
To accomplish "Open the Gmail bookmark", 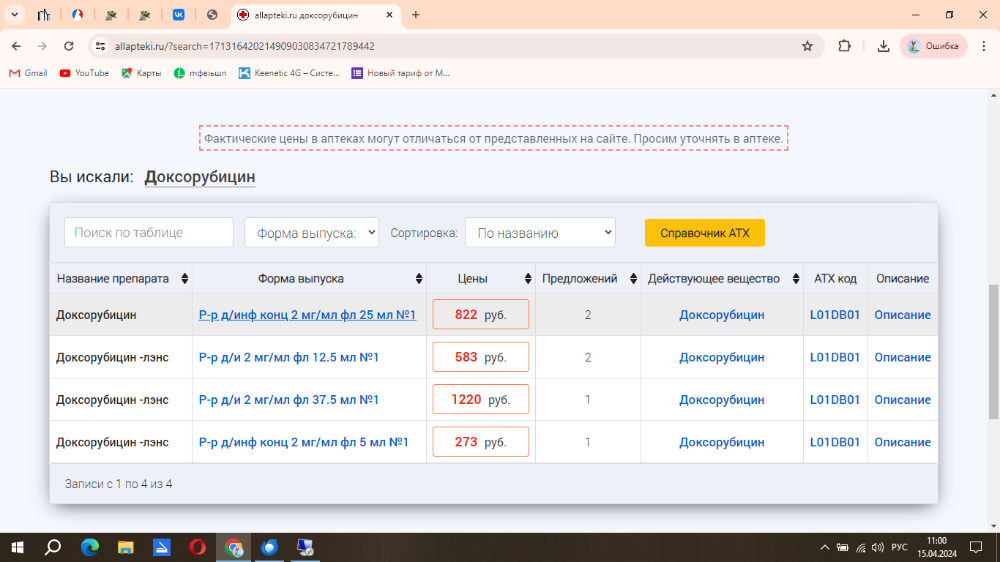I will click(28, 73).
